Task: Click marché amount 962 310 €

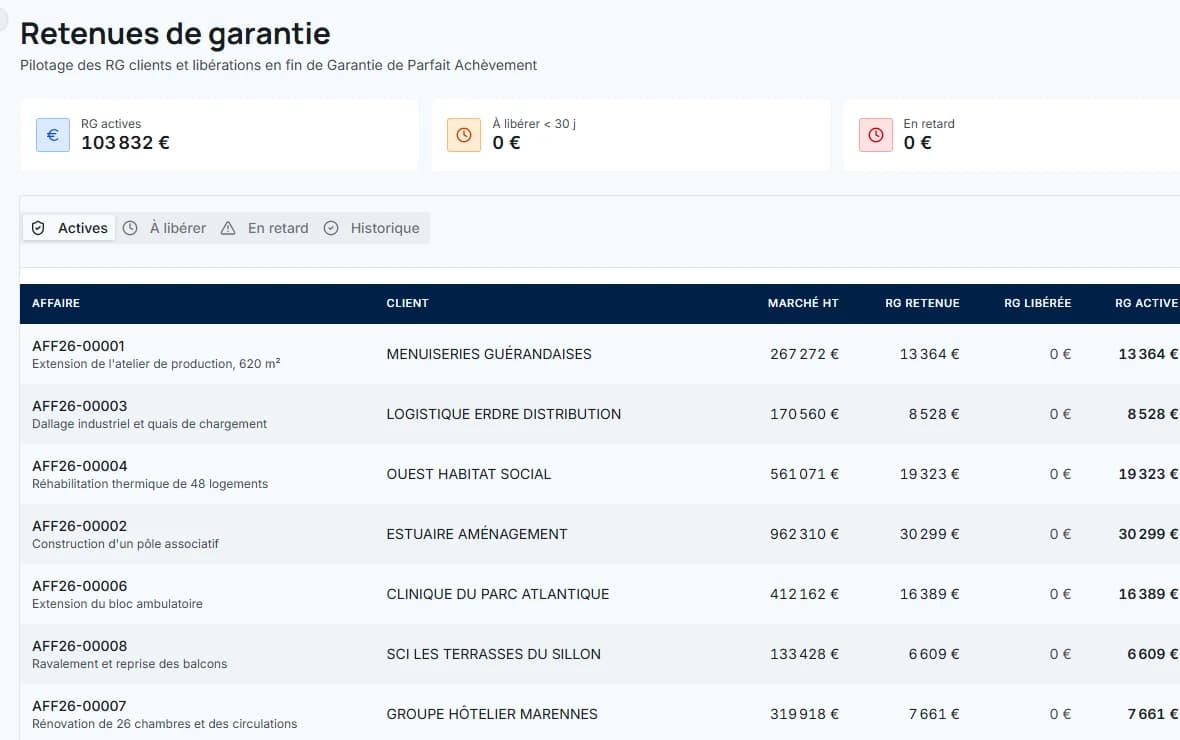Action: [804, 534]
